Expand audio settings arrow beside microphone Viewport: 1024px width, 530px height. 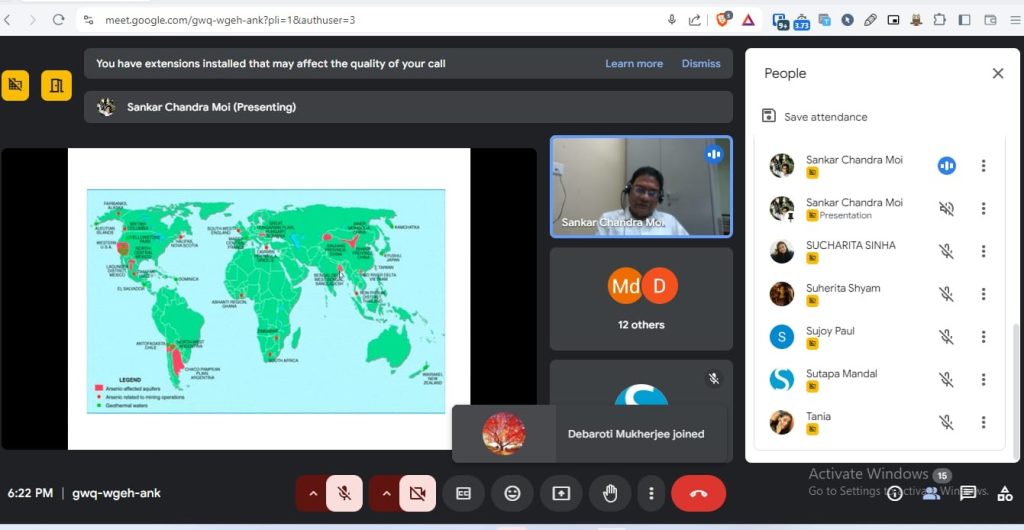313,493
